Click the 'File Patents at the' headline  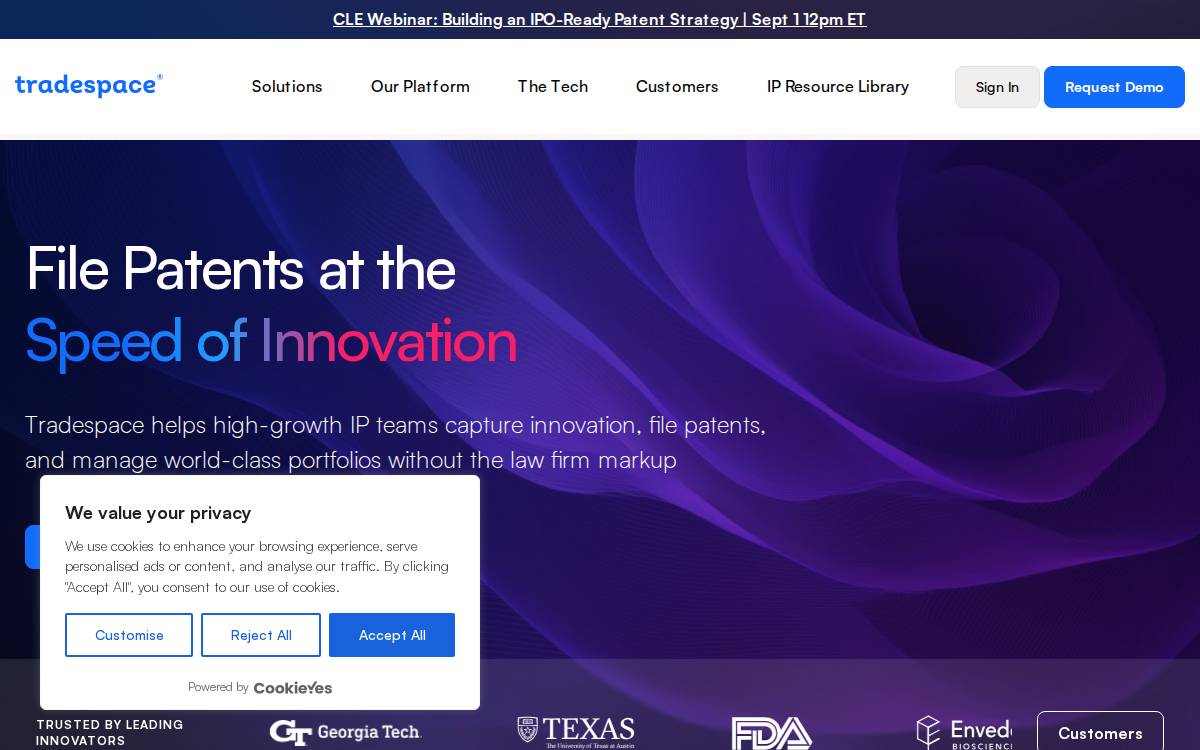(241, 268)
